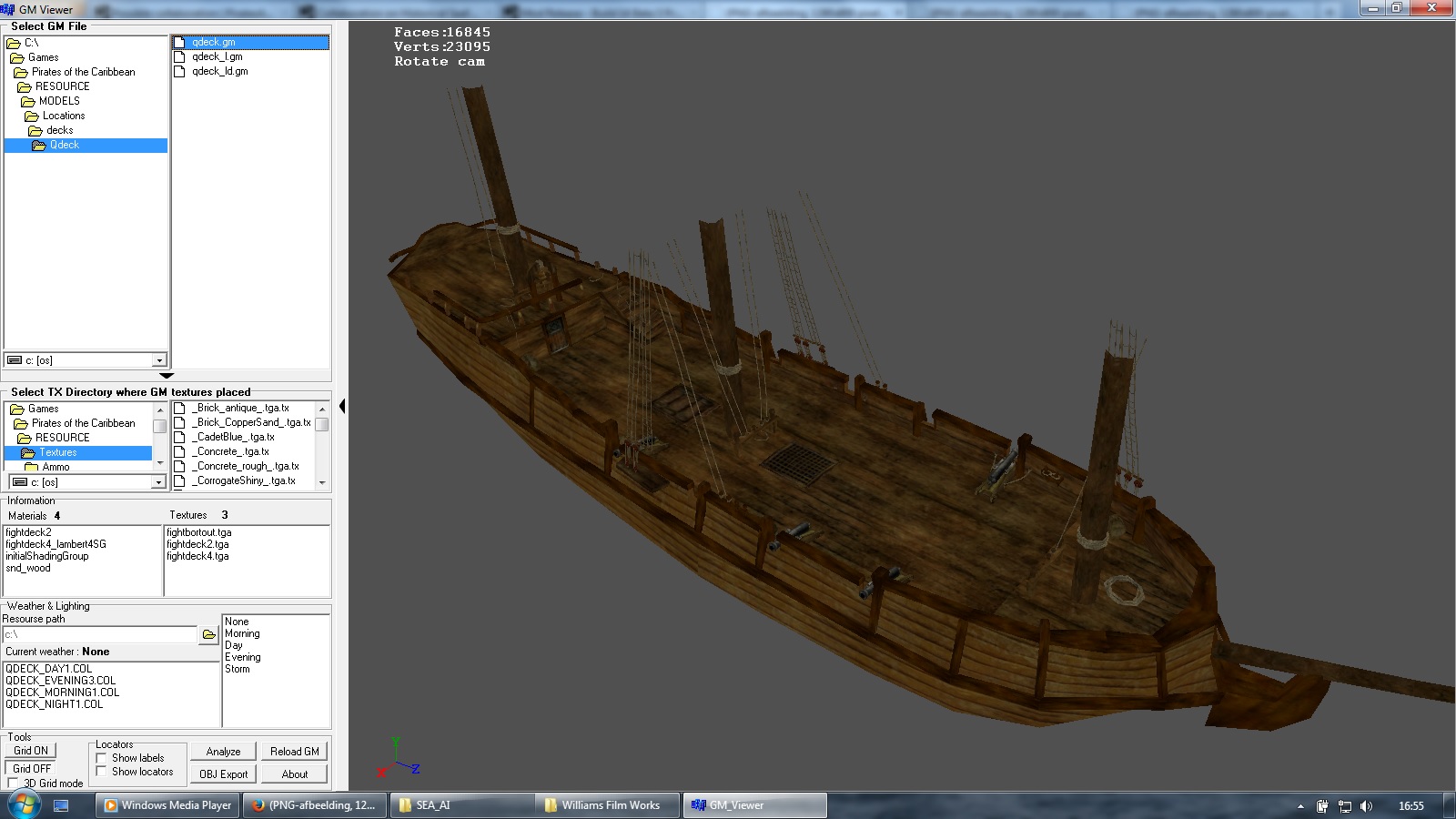Click the taskbar volume speaker icon
The width and height of the screenshot is (1456, 819).
(1366, 806)
